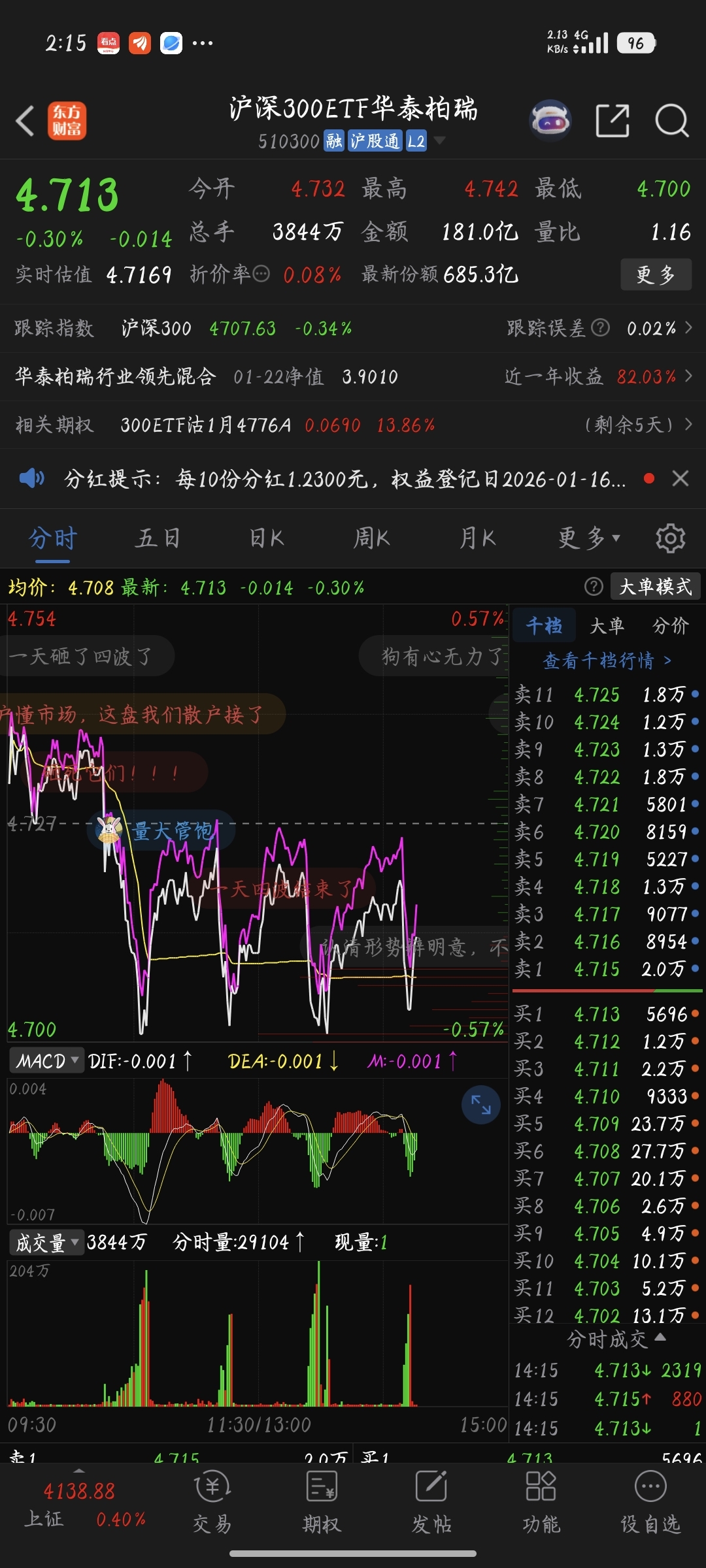Viewport: 706px width, 1568px height.
Task: Open 跟踪误差 0.02% details chevron
Action: coord(688,327)
